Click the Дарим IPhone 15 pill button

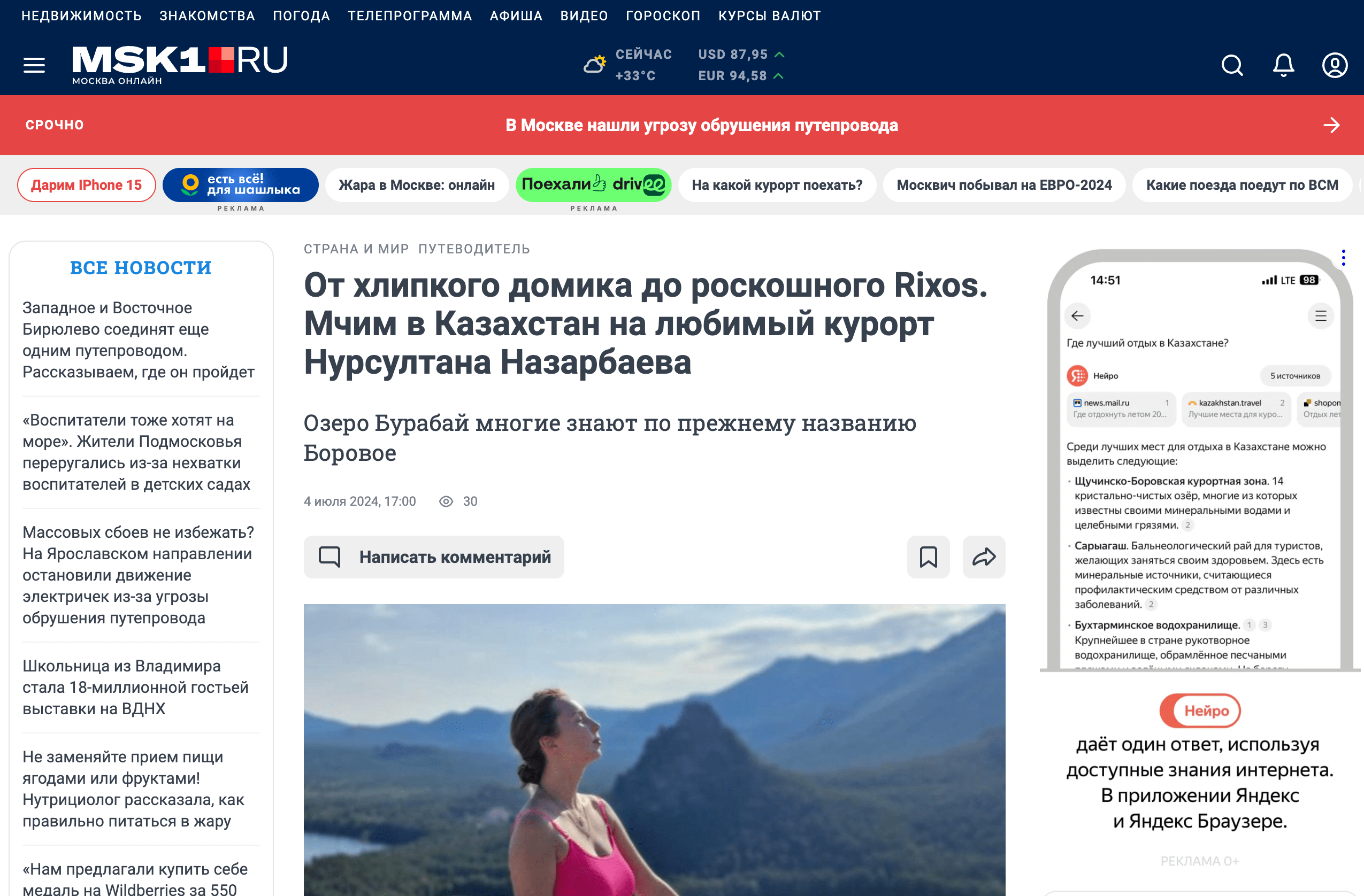pos(87,184)
